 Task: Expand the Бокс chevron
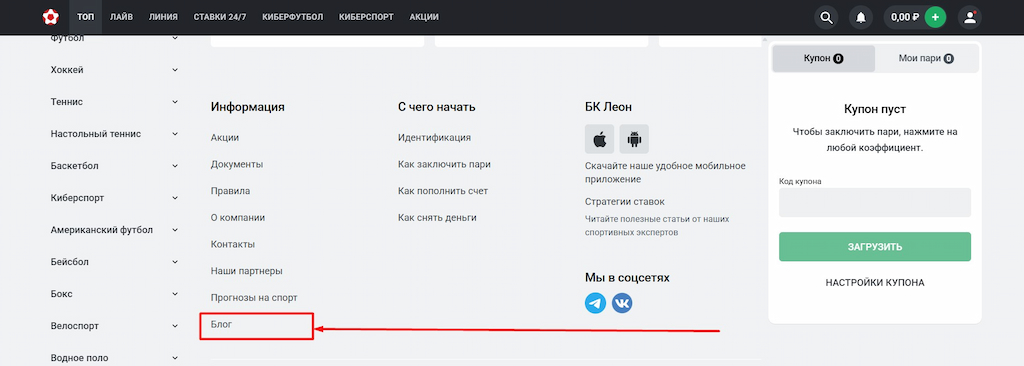pyautogui.click(x=175, y=294)
